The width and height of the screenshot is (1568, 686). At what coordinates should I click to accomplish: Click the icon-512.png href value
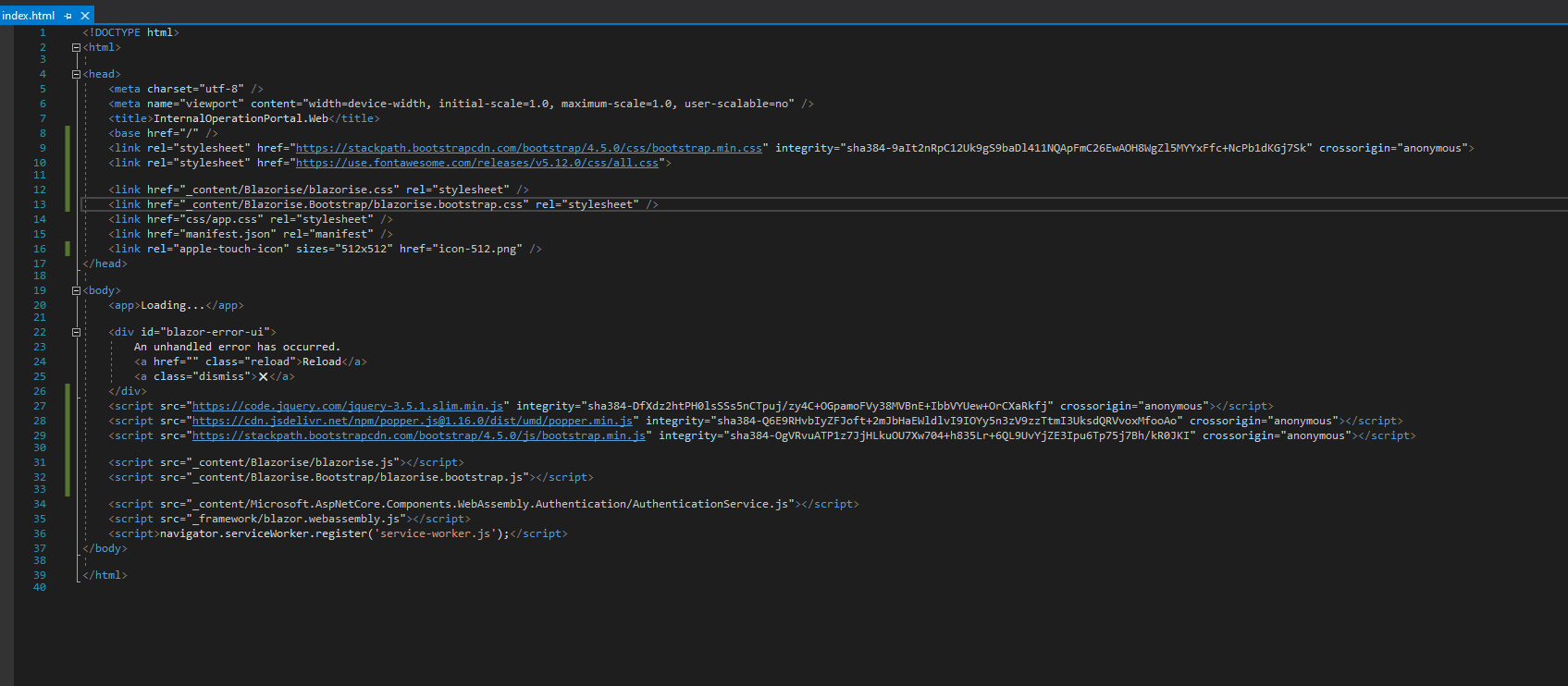pyautogui.click(x=477, y=249)
